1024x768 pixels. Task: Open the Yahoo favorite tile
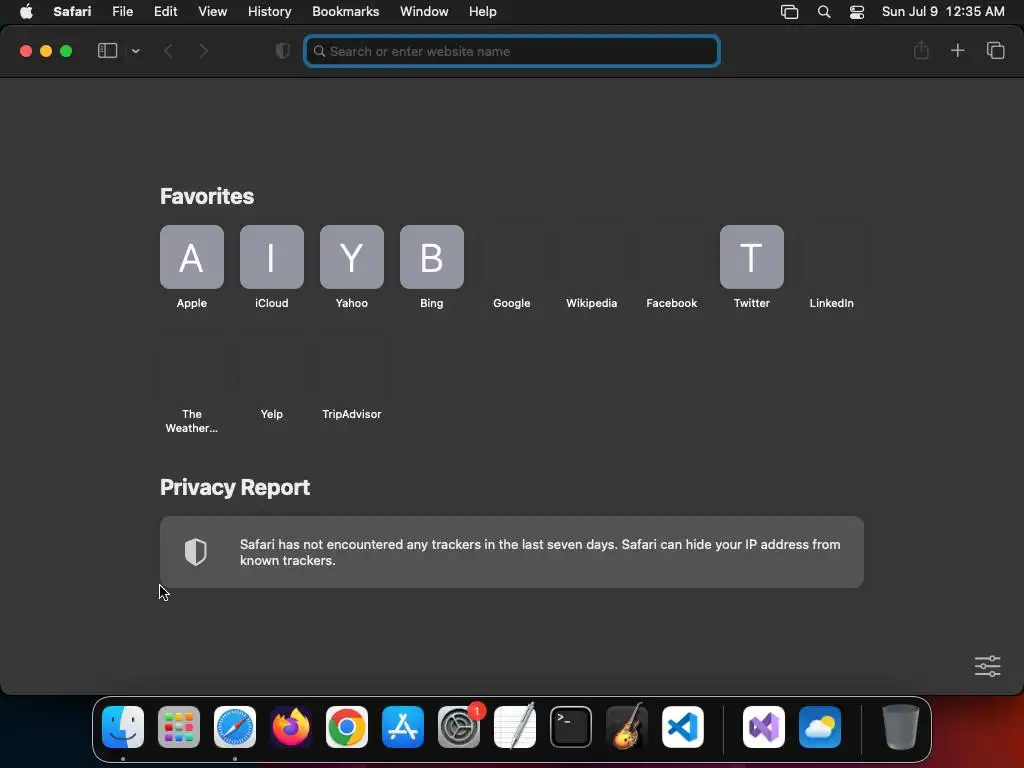(352, 257)
